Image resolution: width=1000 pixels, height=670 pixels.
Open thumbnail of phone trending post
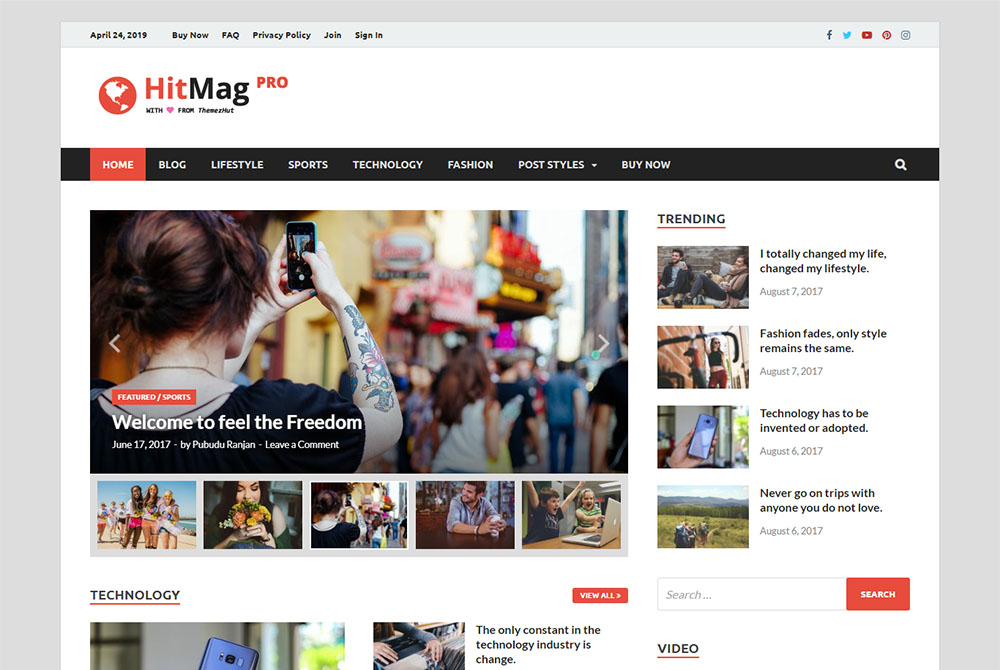(703, 437)
